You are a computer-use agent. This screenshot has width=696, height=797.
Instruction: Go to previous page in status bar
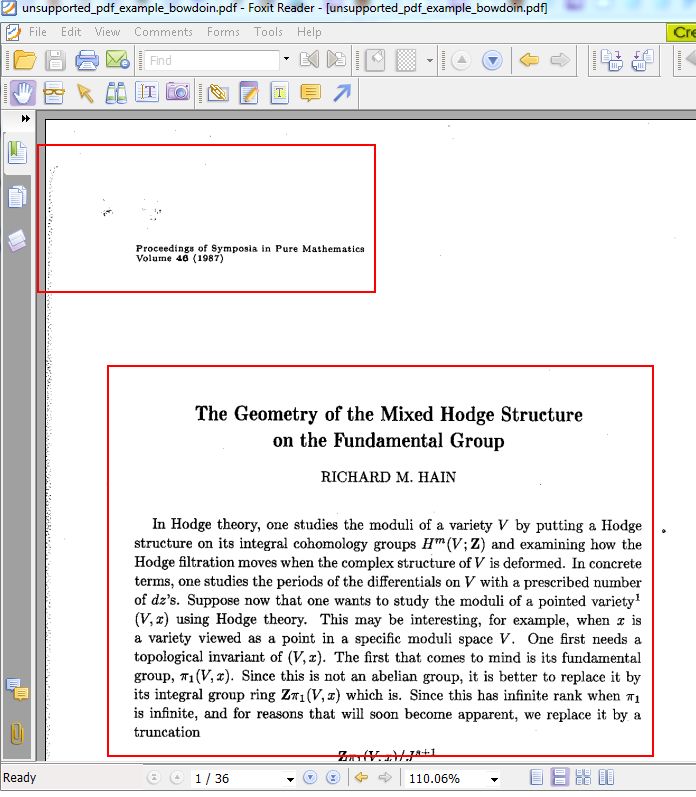[176, 778]
